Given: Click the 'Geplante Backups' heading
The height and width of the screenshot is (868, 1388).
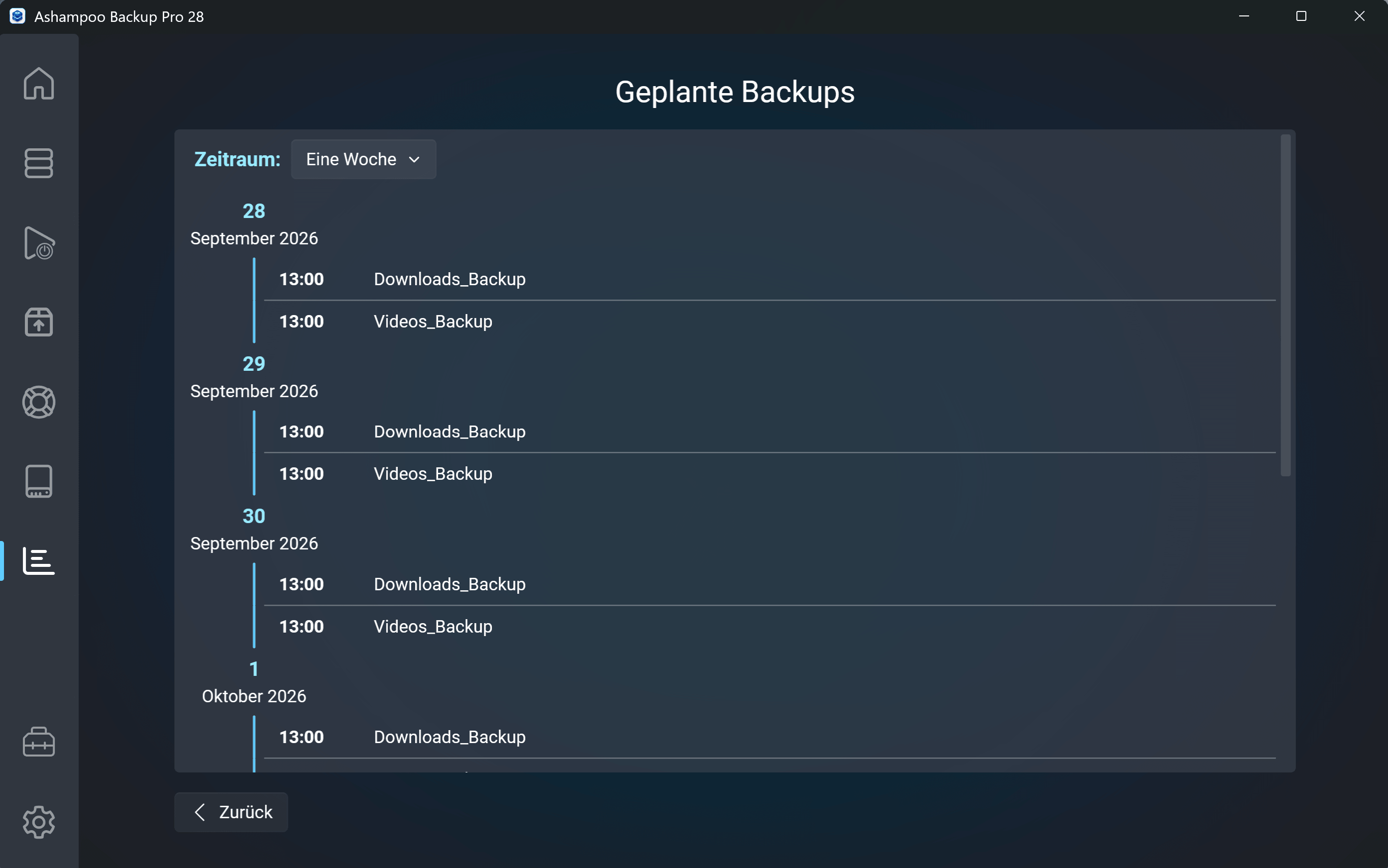Looking at the screenshot, I should pos(734,92).
